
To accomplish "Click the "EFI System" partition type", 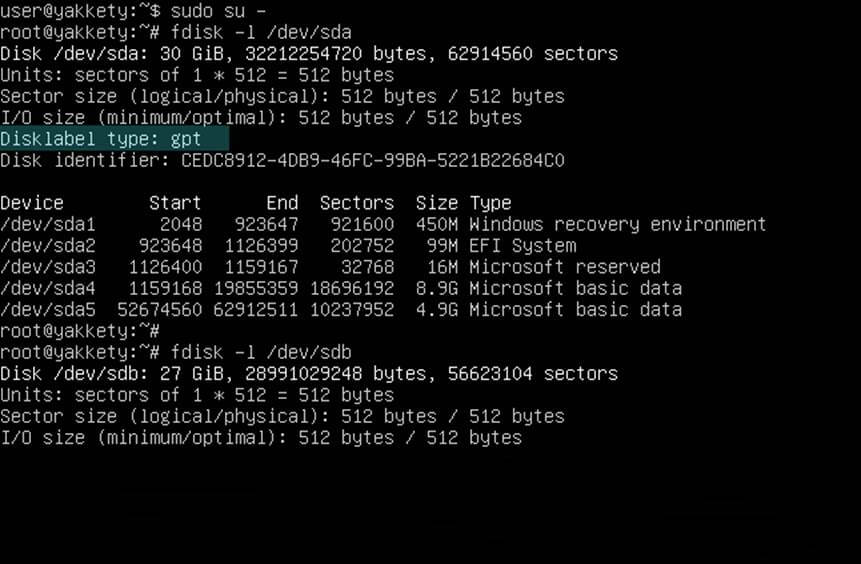I will pyautogui.click(x=522, y=246).
